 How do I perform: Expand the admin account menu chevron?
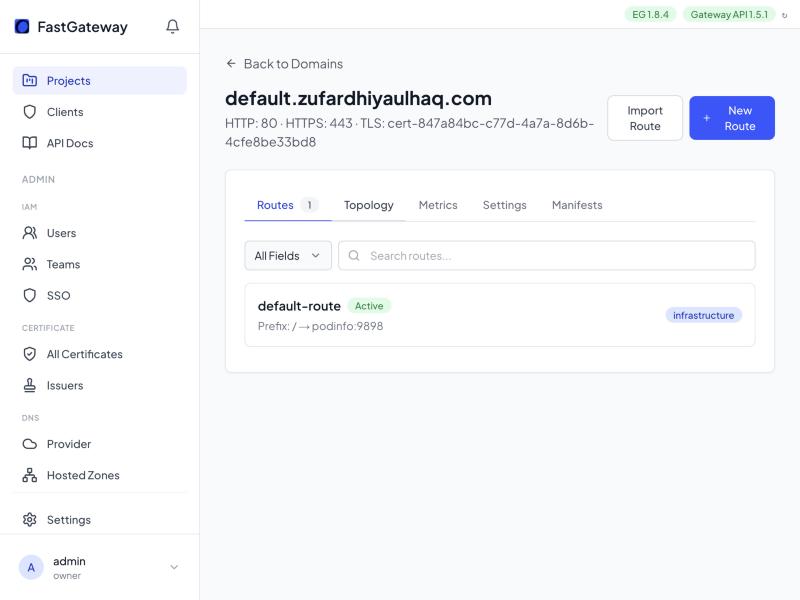(174, 567)
